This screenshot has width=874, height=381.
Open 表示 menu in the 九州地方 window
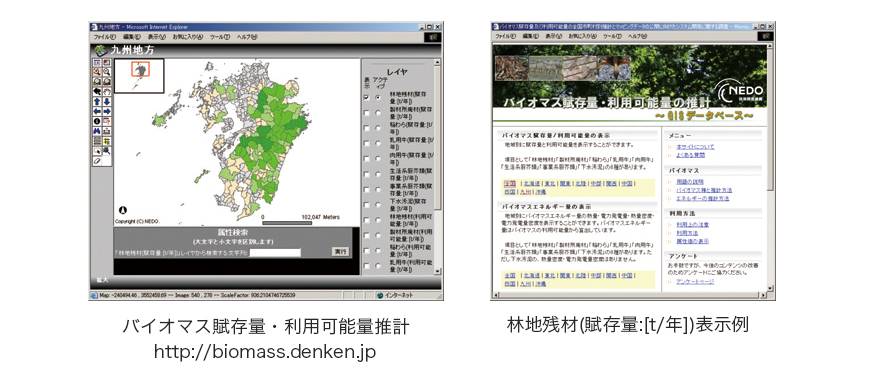[157, 37]
